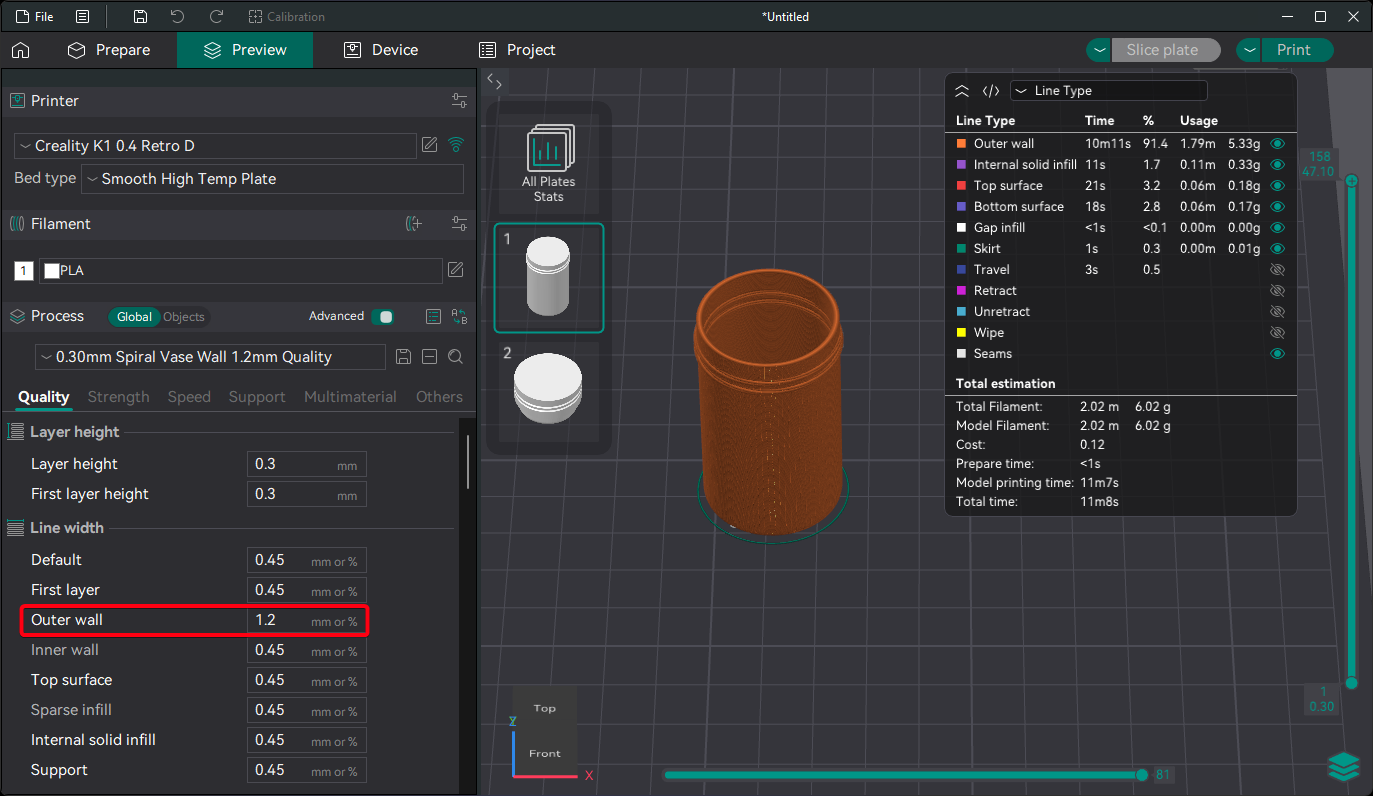1373x796 pixels.
Task: Show Travel moves in preview
Action: (x=1276, y=270)
